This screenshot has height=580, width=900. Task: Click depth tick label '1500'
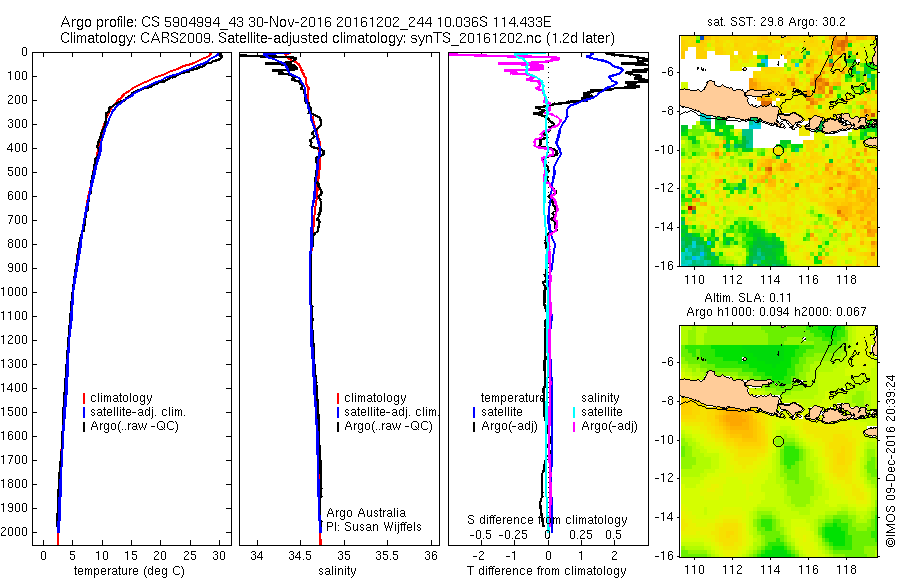(x=15, y=412)
